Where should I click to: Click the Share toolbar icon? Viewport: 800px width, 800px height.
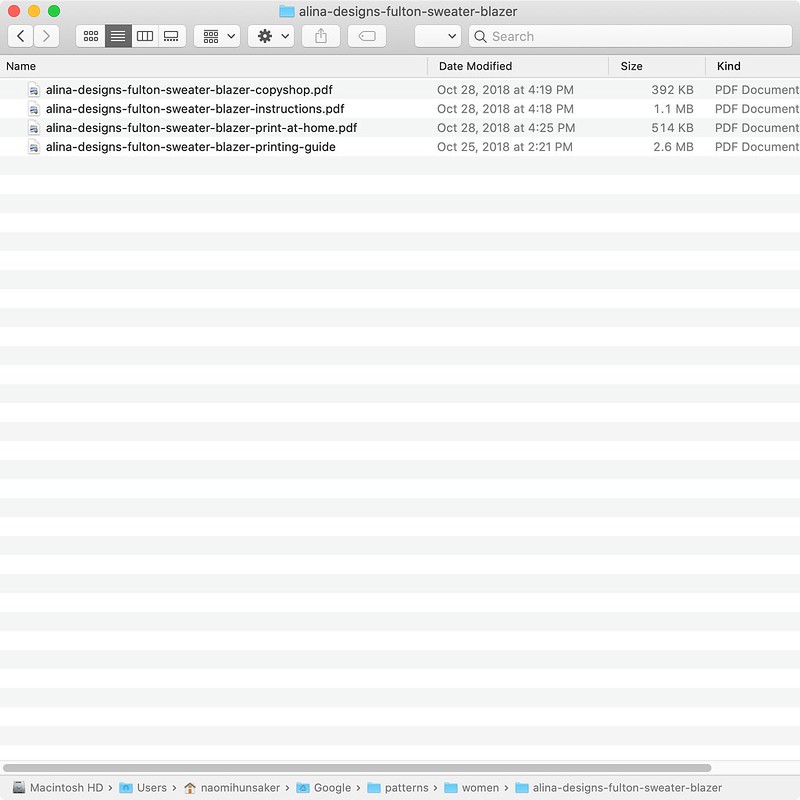point(321,36)
